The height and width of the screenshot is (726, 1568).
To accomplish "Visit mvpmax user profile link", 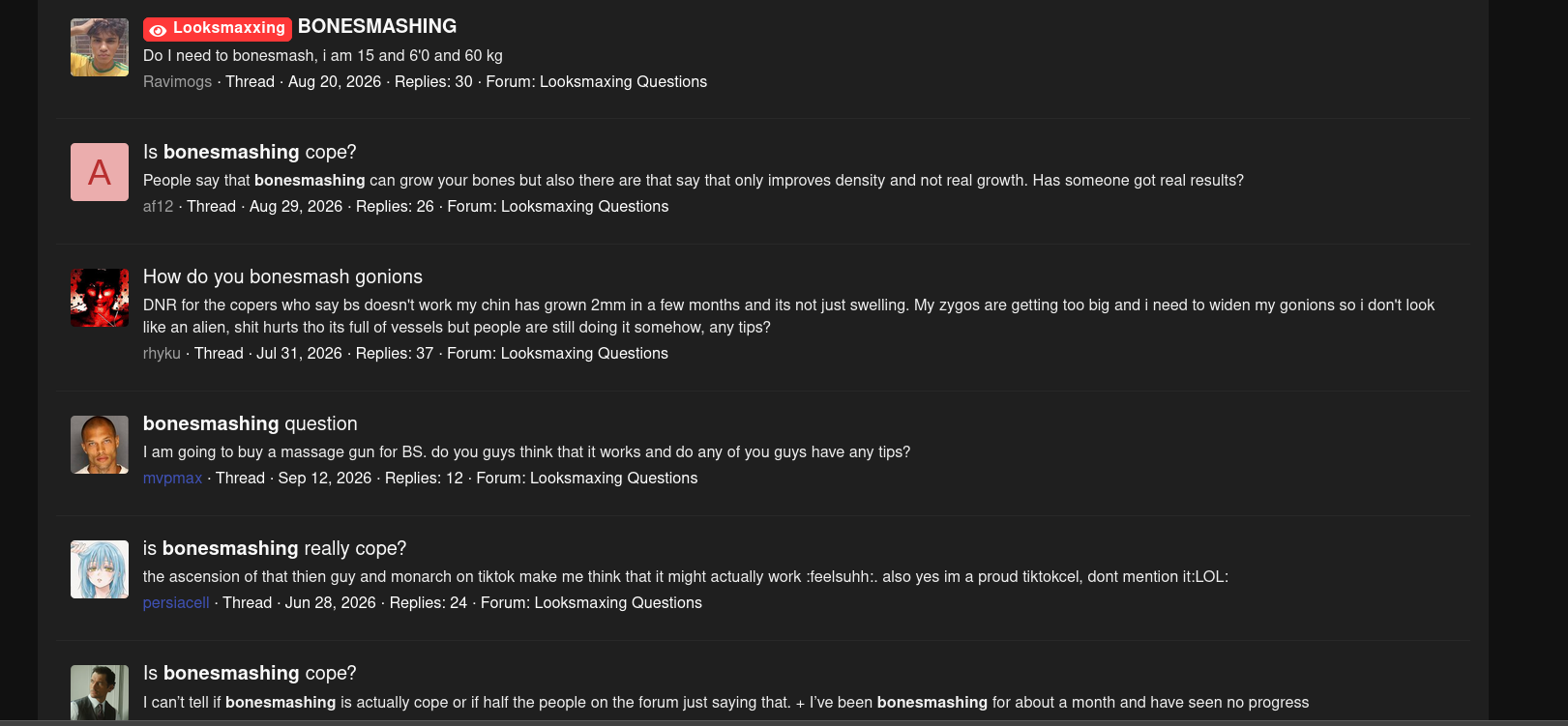I will tap(172, 478).
